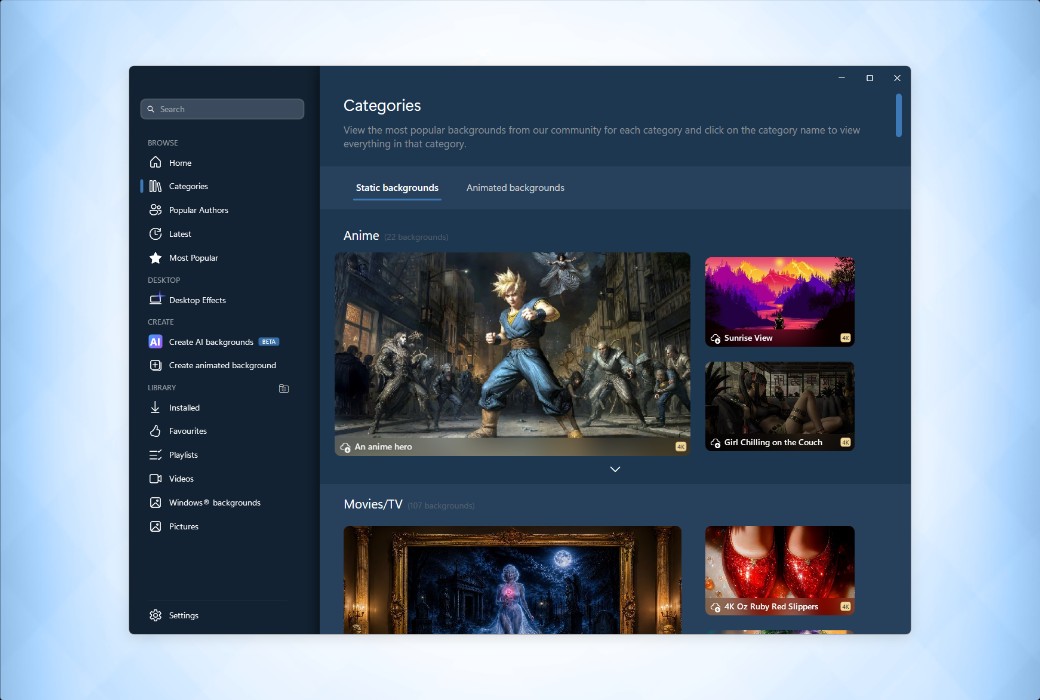Click the Favourites thumbs-up icon

[x=155, y=431]
